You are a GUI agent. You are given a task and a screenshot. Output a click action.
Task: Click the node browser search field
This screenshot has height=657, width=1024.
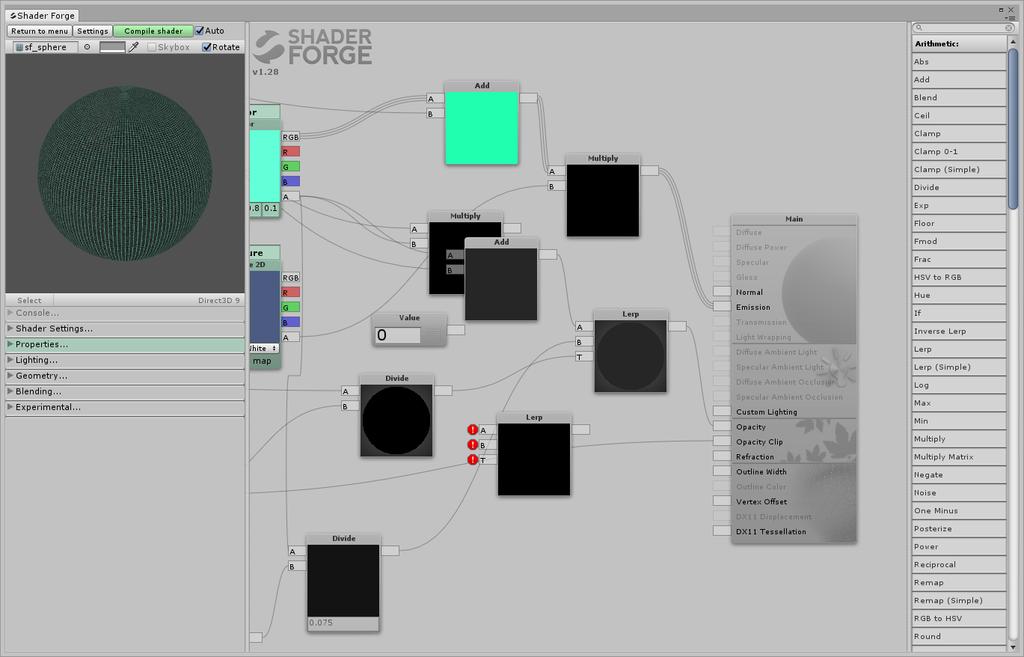(963, 27)
